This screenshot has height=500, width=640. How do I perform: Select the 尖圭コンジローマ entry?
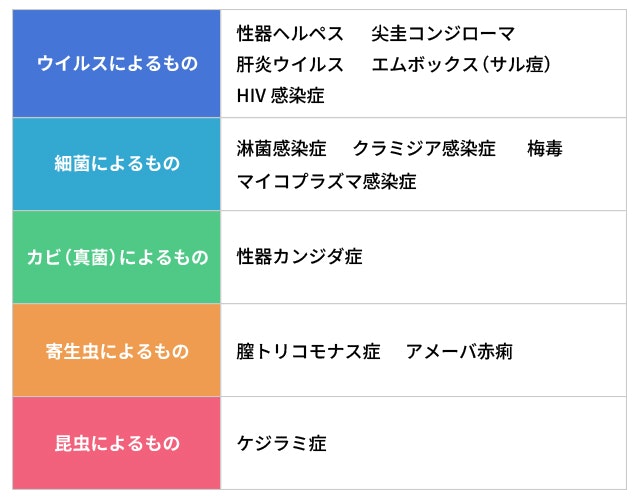coord(443,34)
